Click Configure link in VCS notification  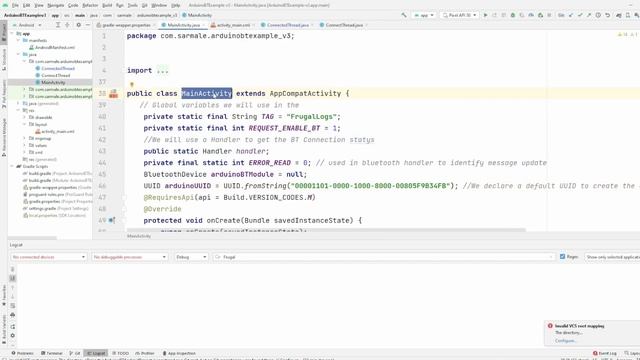point(565,340)
